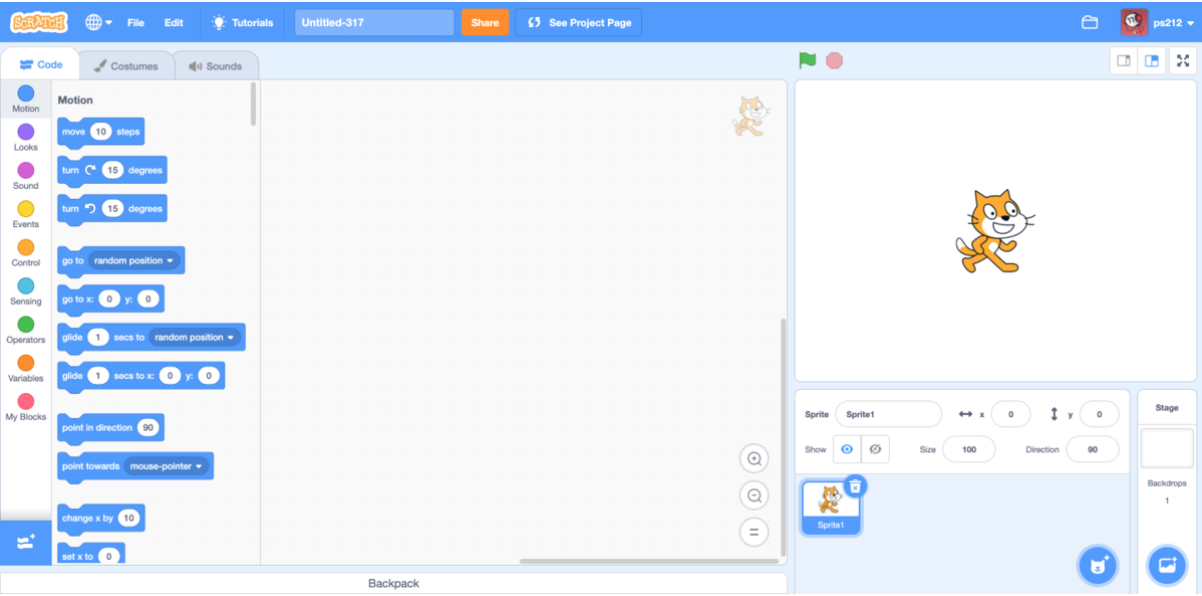1202x596 pixels.
Task: Click the y value in the glide to x y block
Action: tap(208, 376)
